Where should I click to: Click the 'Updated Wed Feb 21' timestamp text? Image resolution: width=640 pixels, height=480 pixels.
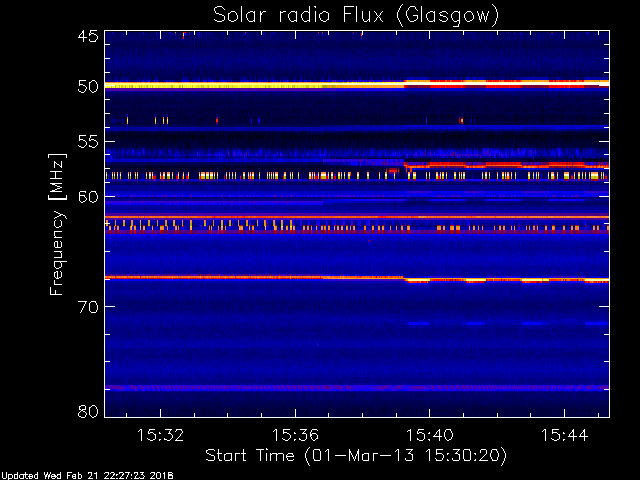pos(87,476)
